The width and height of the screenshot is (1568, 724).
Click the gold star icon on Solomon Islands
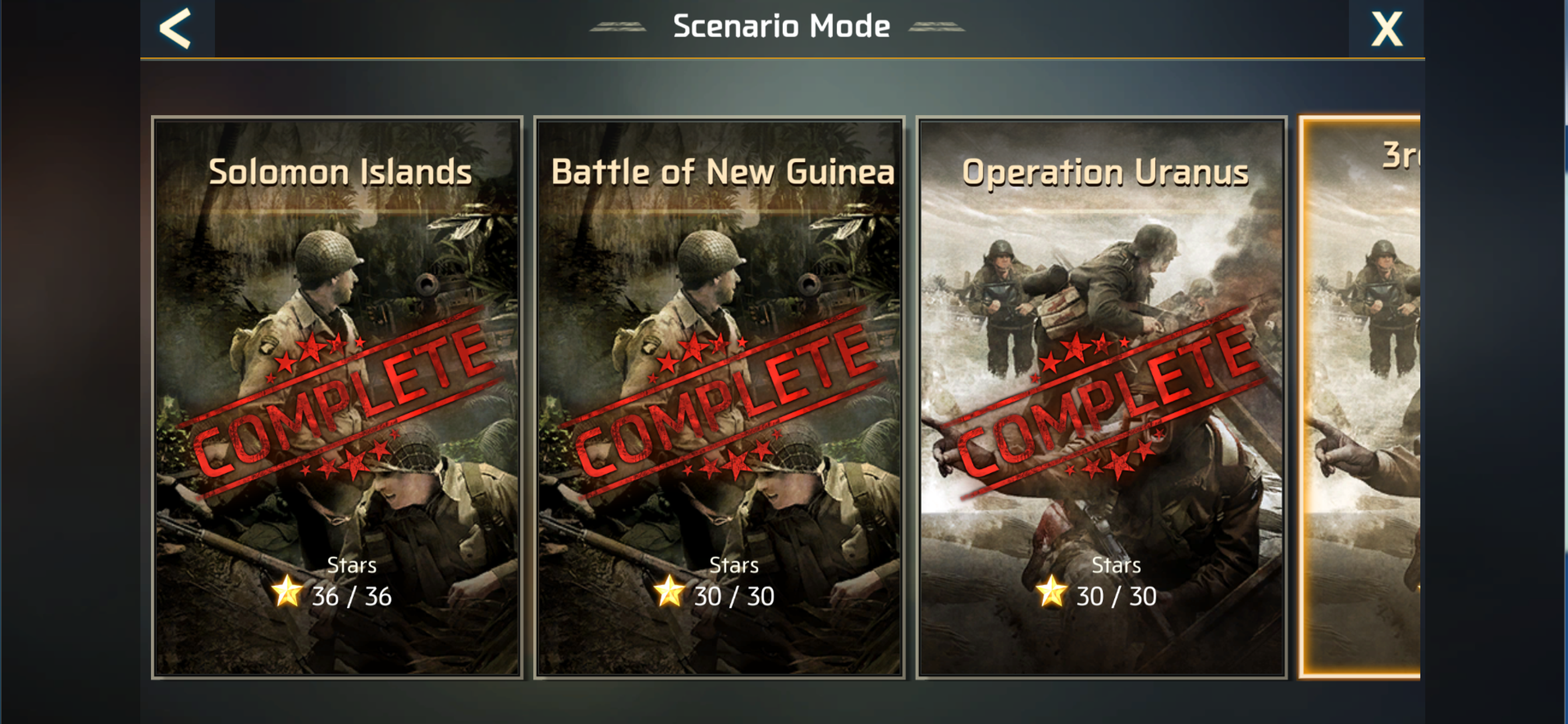point(286,592)
